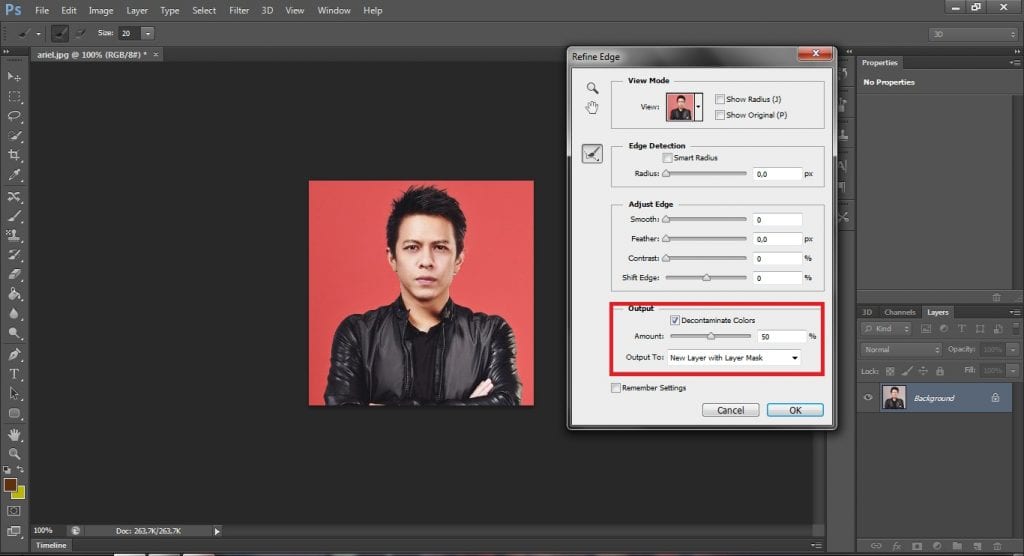This screenshot has height=556, width=1024.
Task: Click the Cancel button in Refine Edge
Action: tap(731, 410)
